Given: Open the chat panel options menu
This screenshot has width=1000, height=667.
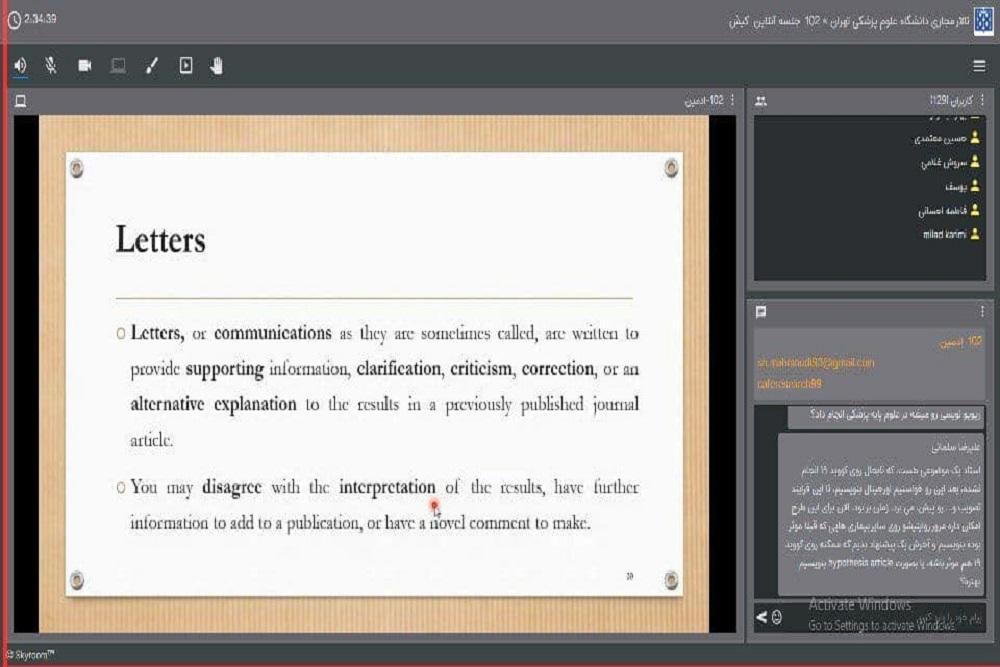Looking at the screenshot, I should 982,311.
